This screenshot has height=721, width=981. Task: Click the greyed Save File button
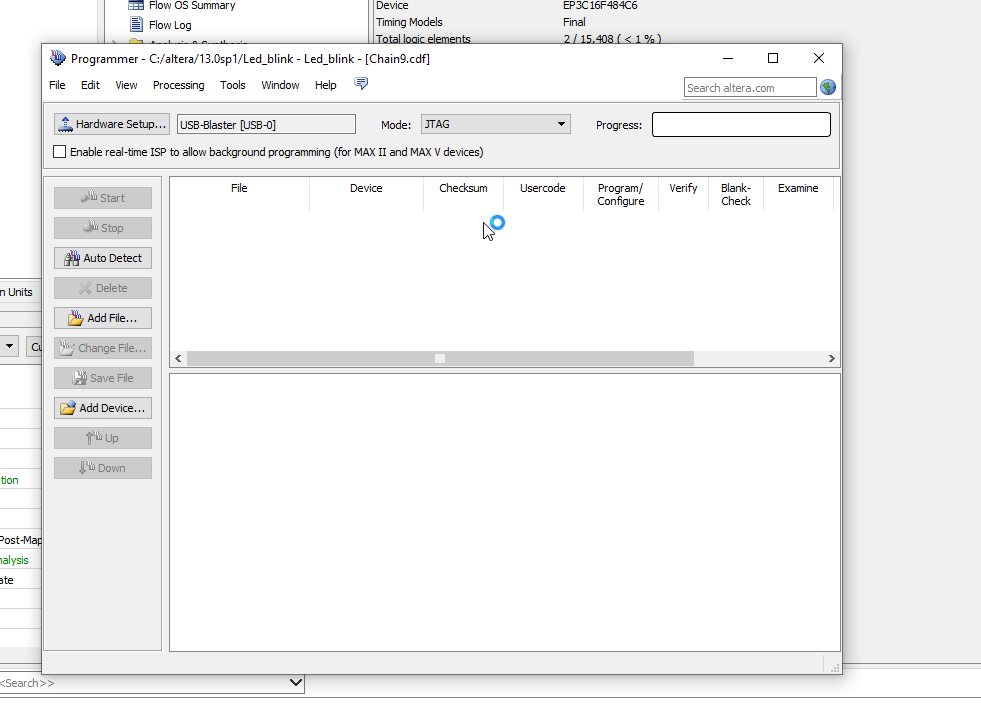click(x=103, y=378)
